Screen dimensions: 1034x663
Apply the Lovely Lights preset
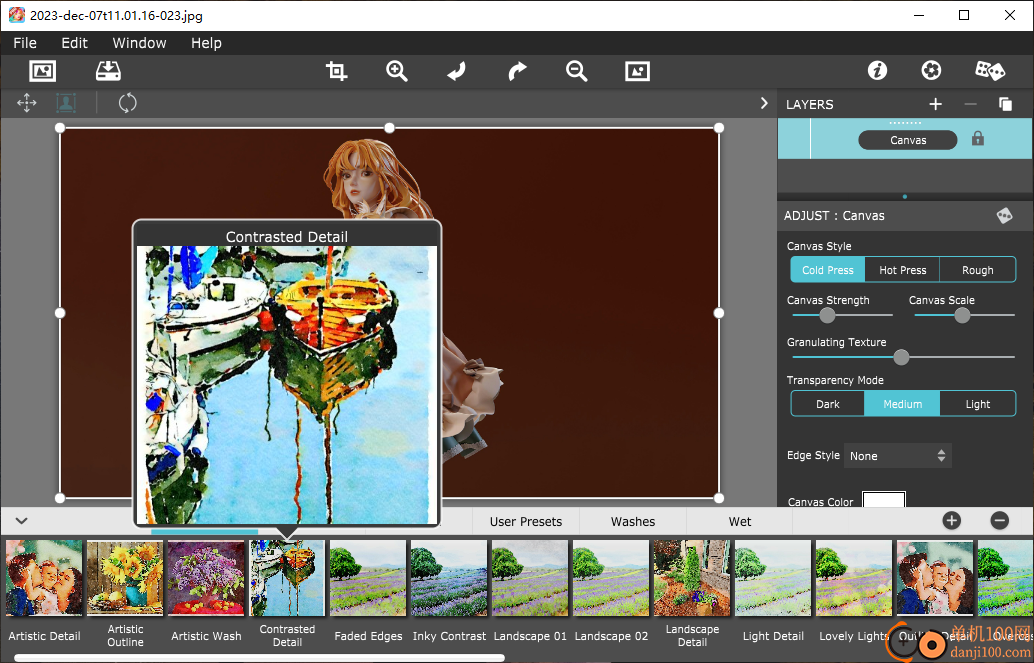click(x=854, y=578)
